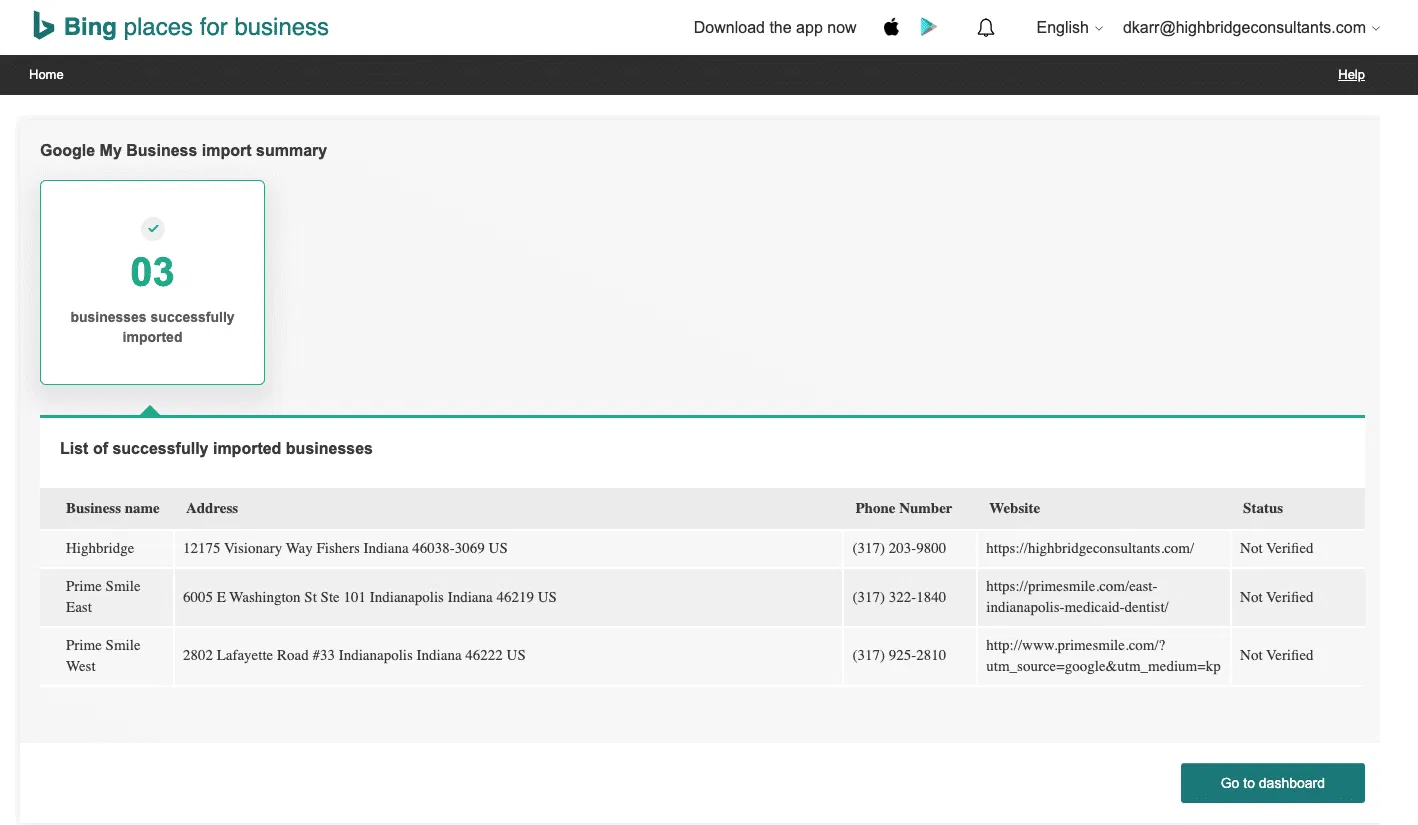Click Not Verified status for Highbridge
This screenshot has height=825, width=1418.
pyautogui.click(x=1276, y=548)
